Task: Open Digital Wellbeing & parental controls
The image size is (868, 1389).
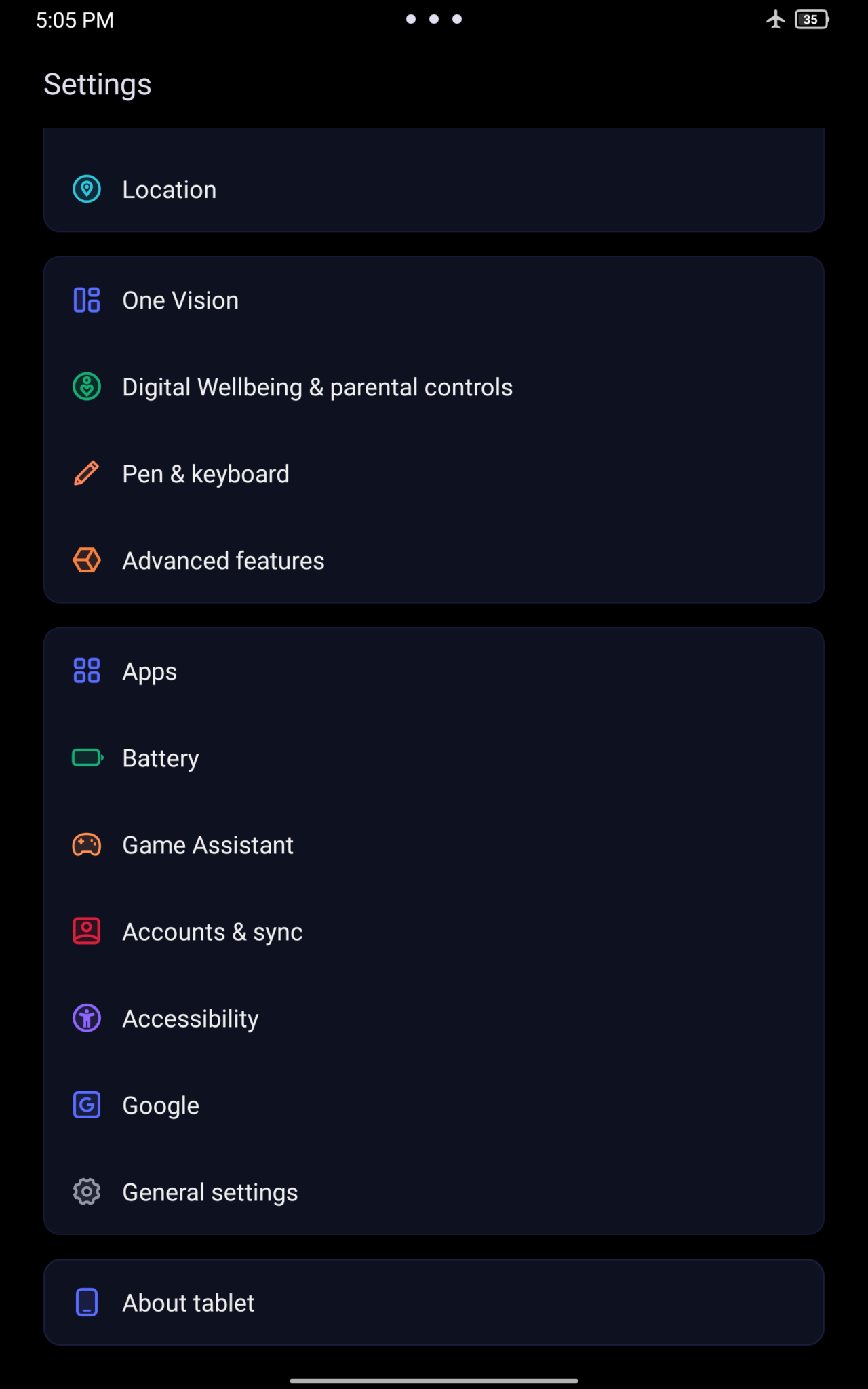Action: [317, 387]
